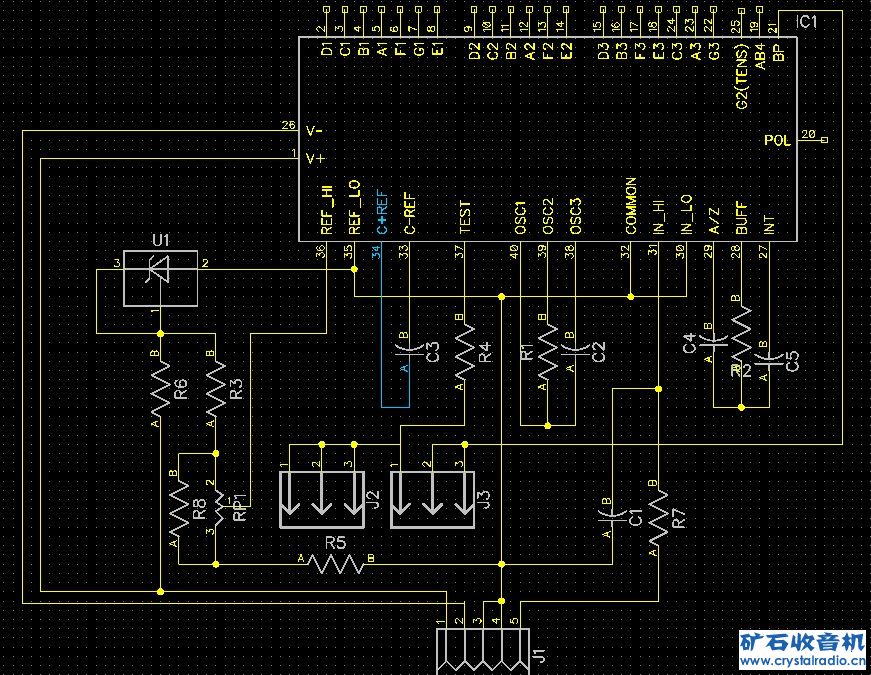Click the INT pin label

click(769, 225)
